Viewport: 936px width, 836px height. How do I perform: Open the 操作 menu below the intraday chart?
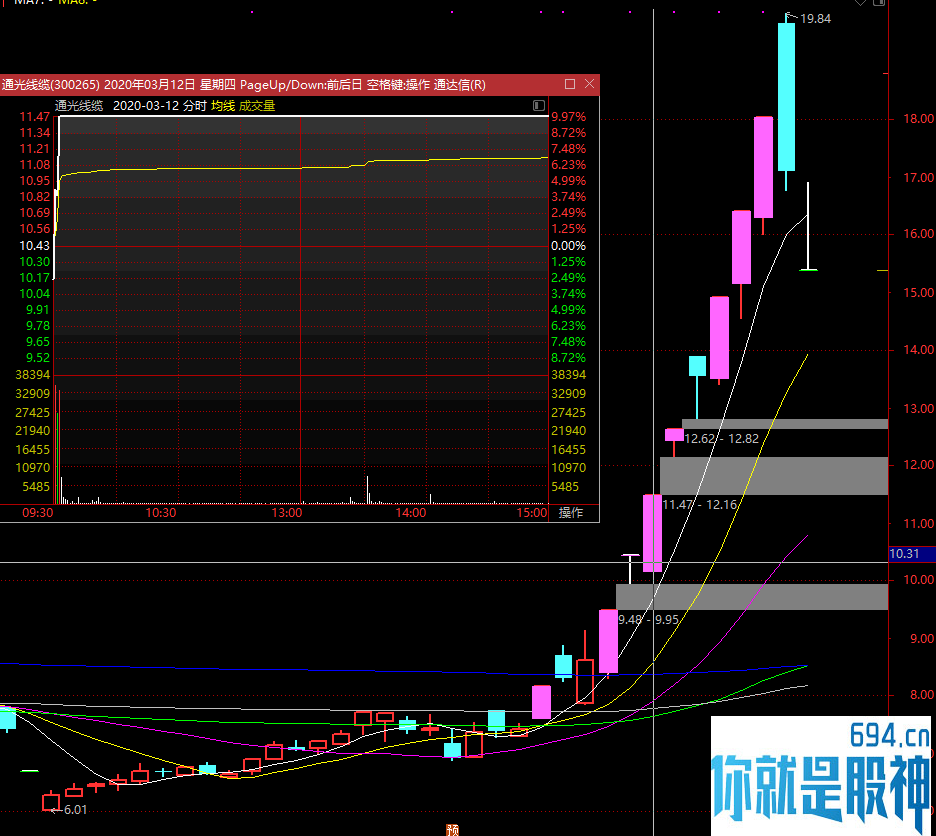pos(570,512)
